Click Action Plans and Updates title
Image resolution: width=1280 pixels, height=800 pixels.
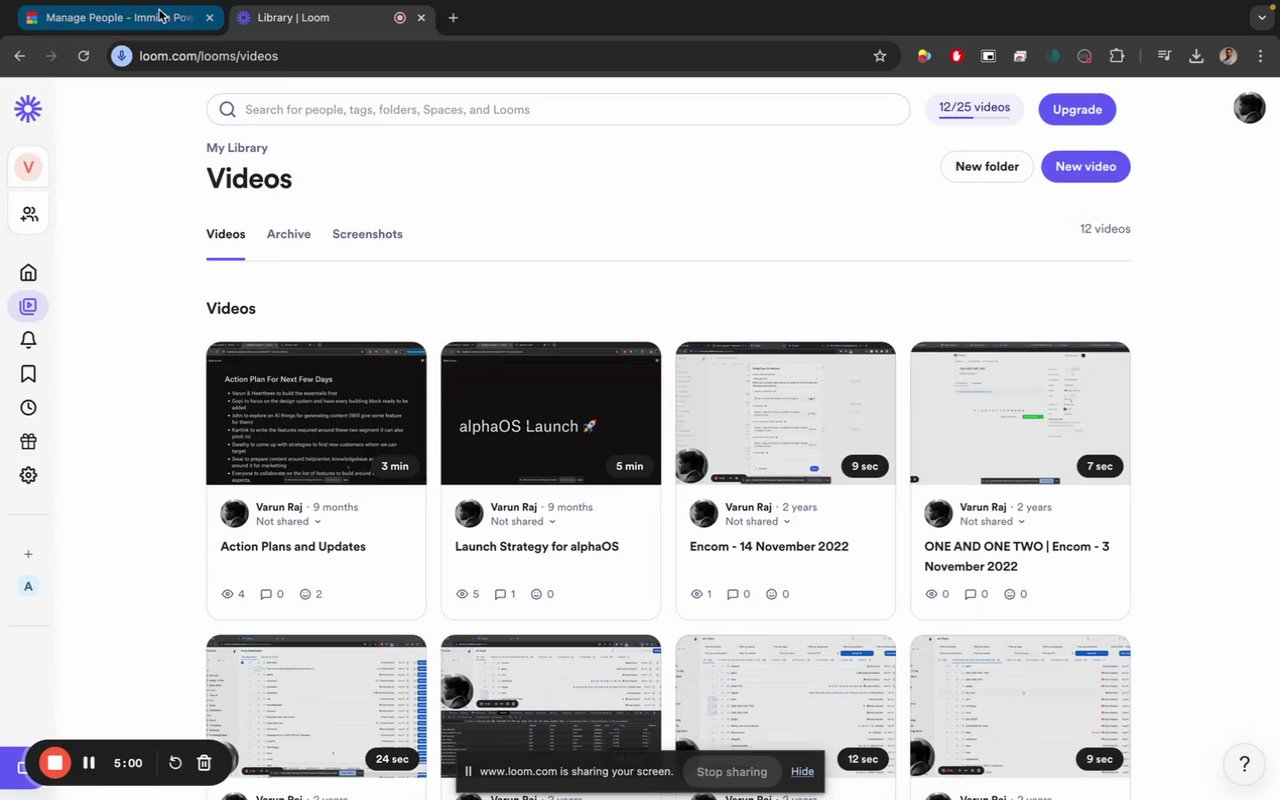tap(293, 547)
